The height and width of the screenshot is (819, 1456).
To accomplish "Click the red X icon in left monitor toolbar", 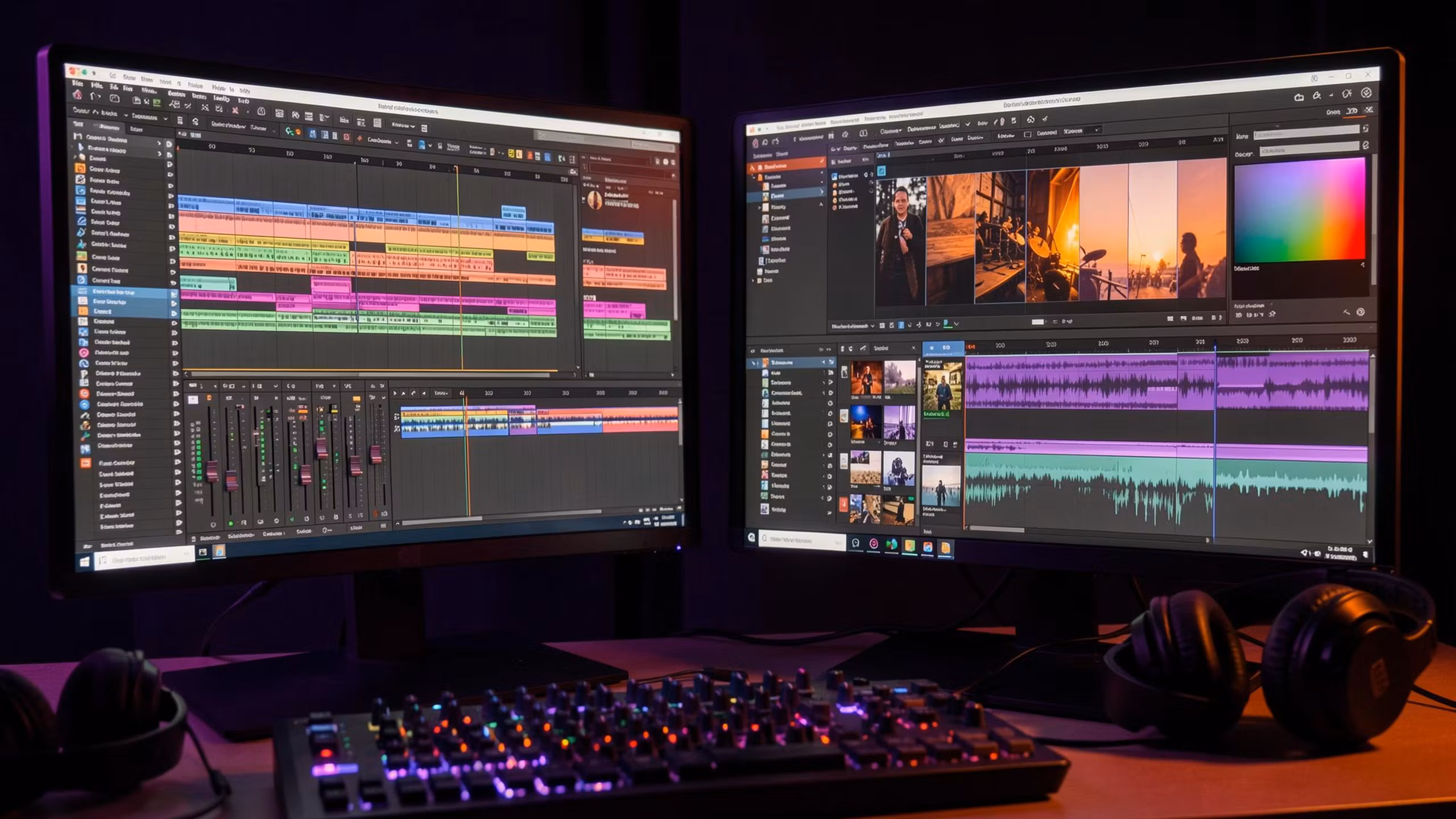I will (235, 110).
